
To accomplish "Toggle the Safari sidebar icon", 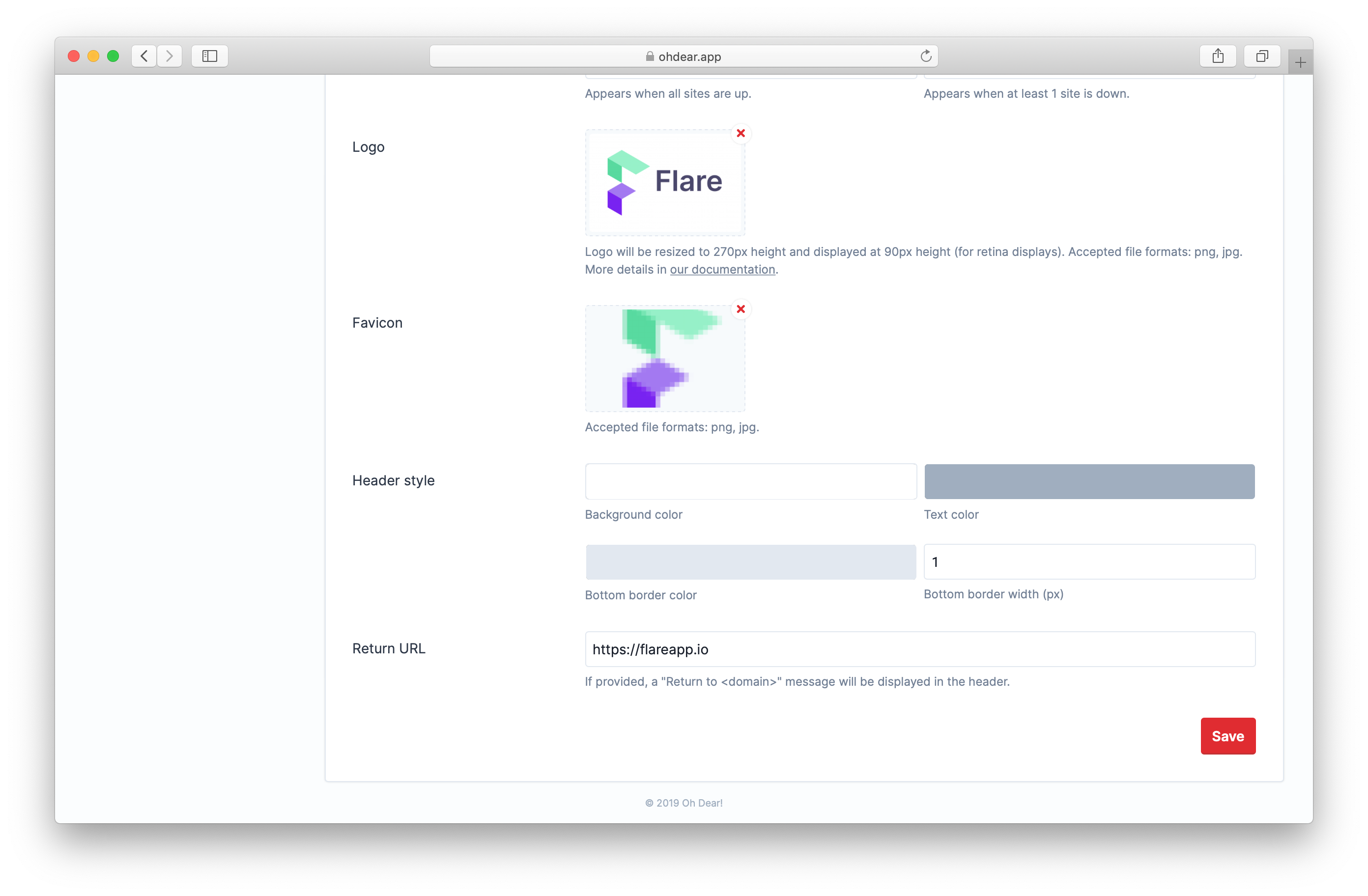I will 210,56.
